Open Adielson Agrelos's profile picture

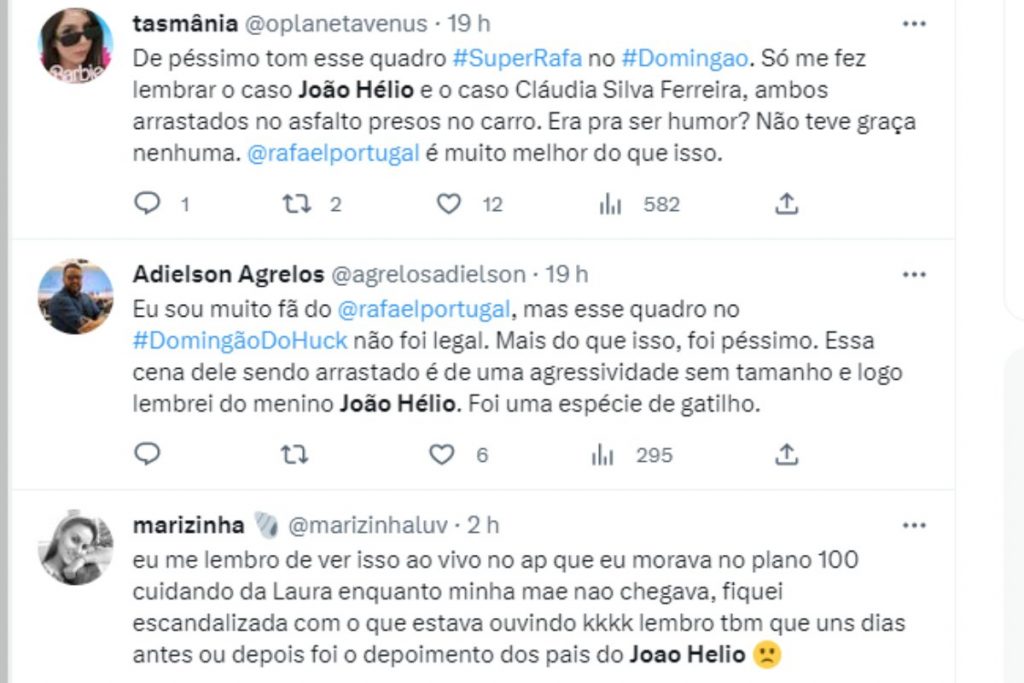point(75,297)
